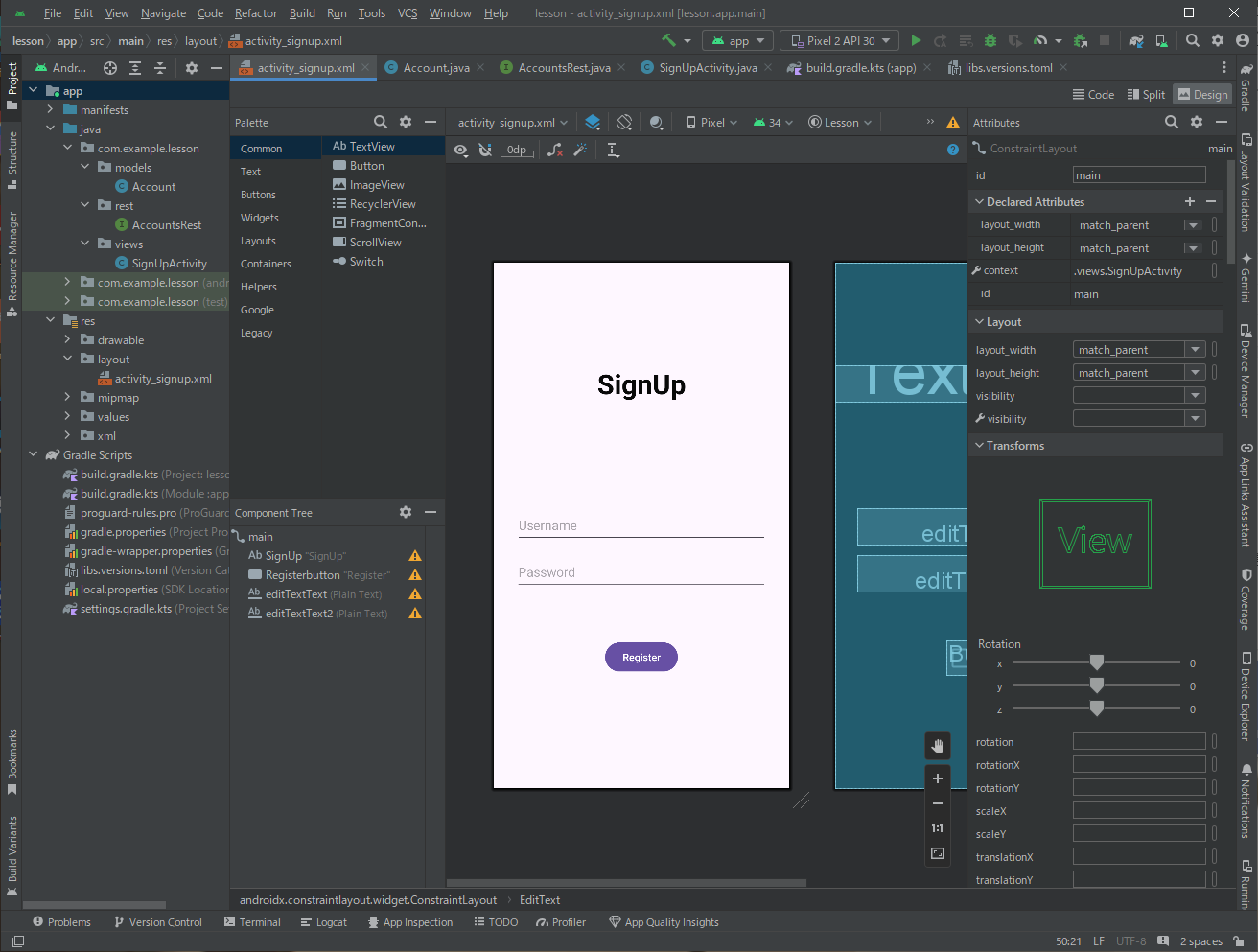This screenshot has width=1258, height=952.
Task: Search attributes with the magnifier icon
Action: point(1172,122)
